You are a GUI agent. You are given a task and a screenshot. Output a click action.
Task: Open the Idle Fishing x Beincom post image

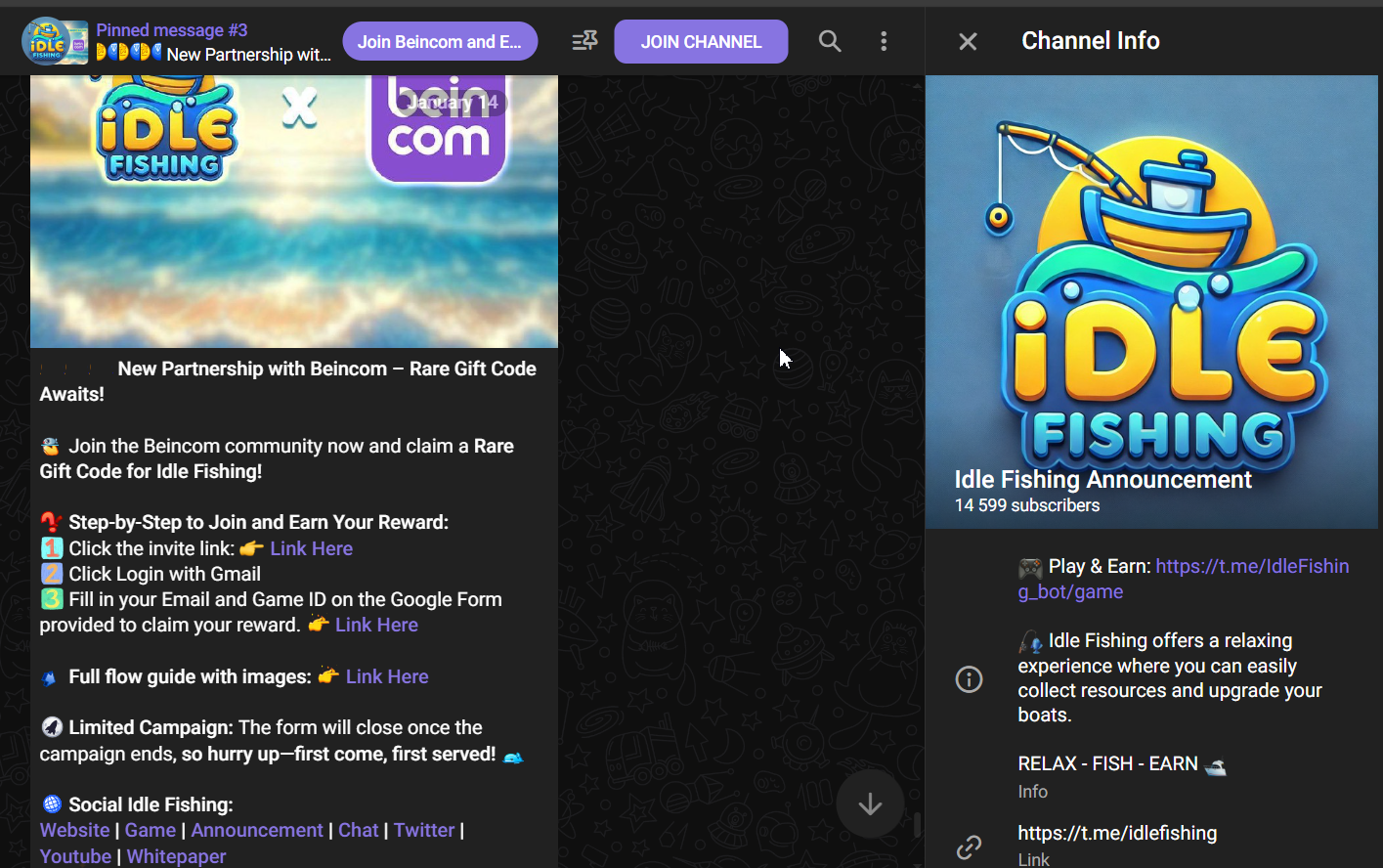tap(294, 211)
